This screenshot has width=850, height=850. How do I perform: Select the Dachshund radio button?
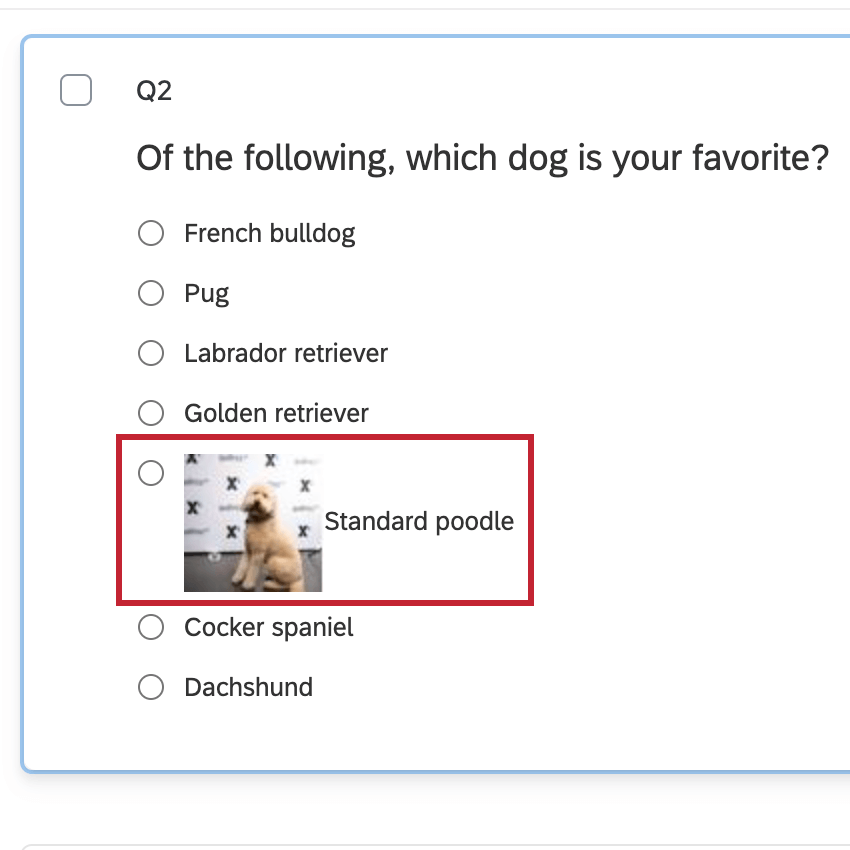click(151, 687)
